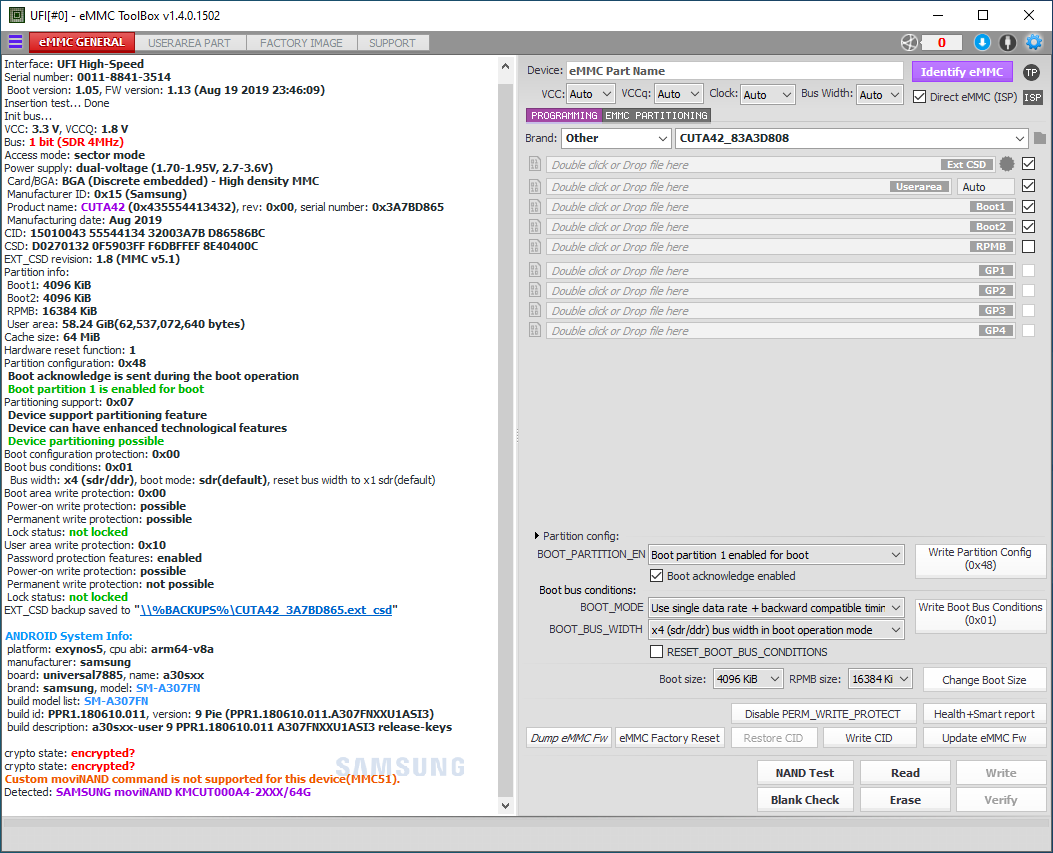Click eMMC Factory Reset button
1053x853 pixels.
pyautogui.click(x=670, y=738)
